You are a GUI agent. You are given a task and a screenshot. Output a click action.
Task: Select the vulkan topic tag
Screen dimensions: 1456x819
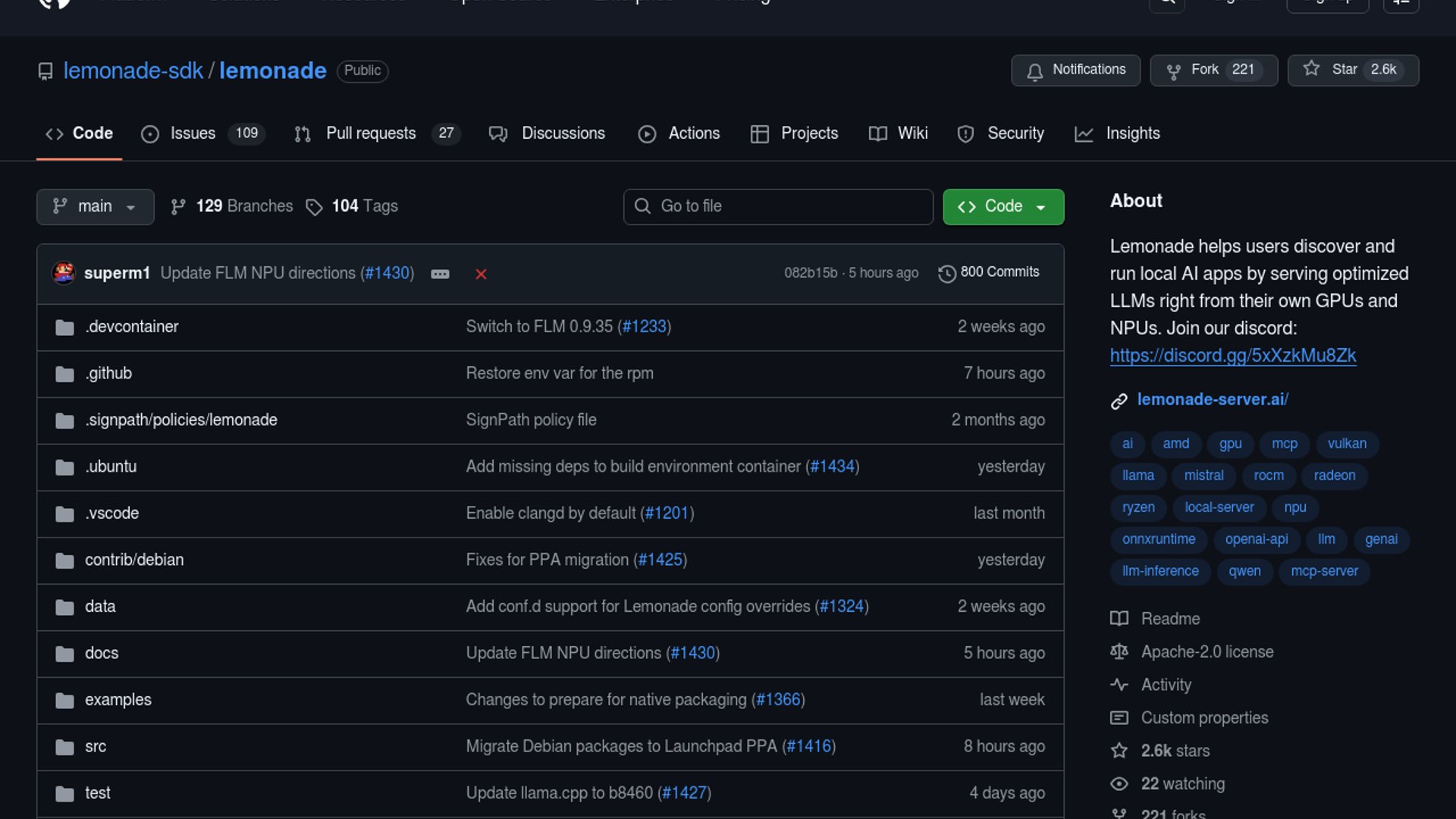coord(1346,444)
